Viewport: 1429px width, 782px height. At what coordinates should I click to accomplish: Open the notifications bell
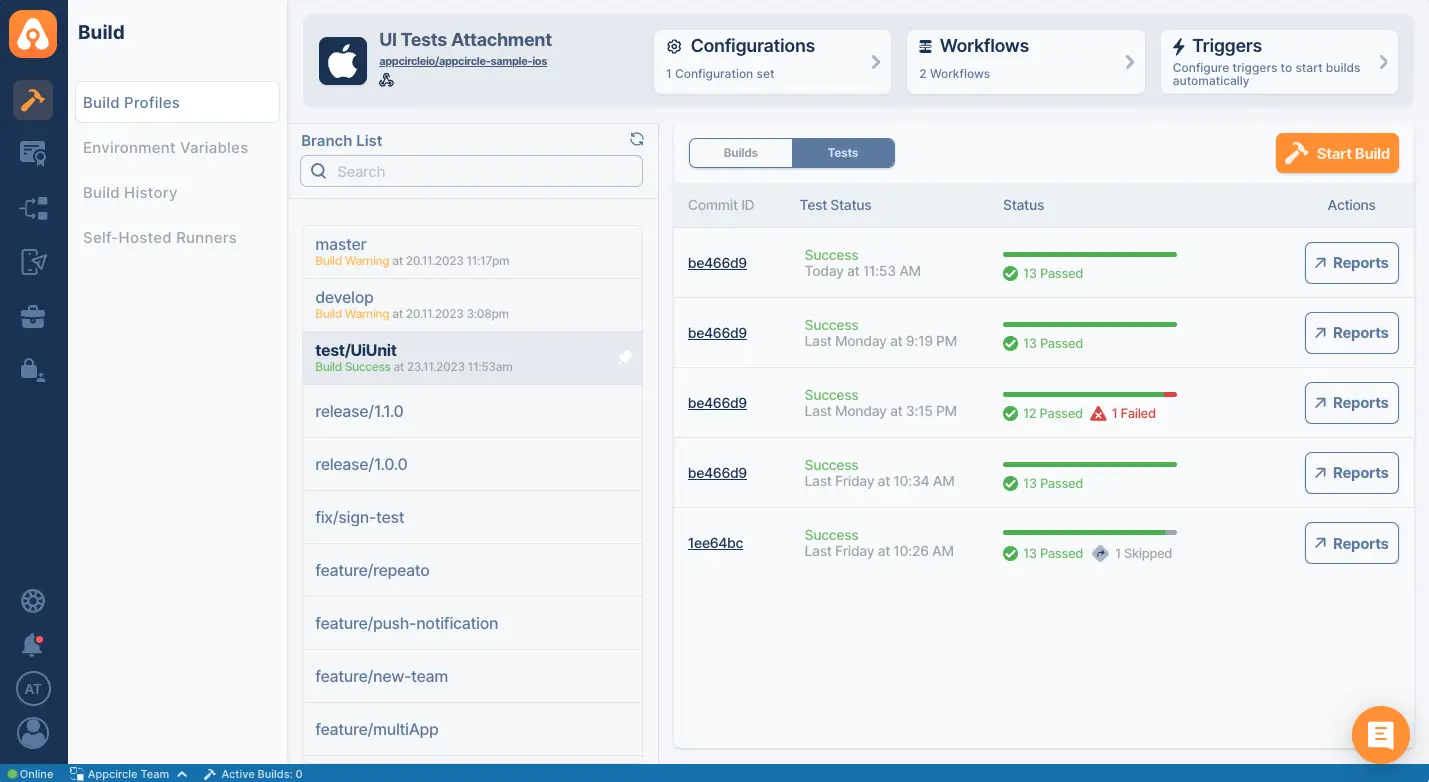(33, 645)
